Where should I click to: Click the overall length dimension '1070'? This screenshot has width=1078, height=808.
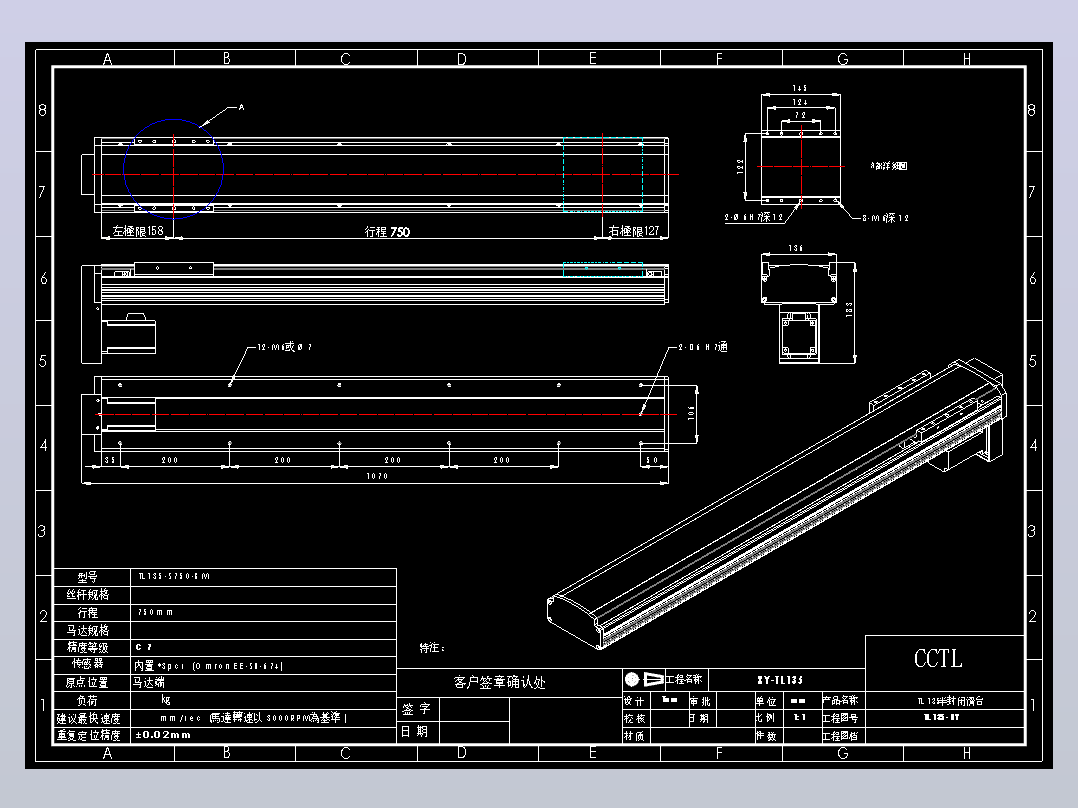coord(377,476)
